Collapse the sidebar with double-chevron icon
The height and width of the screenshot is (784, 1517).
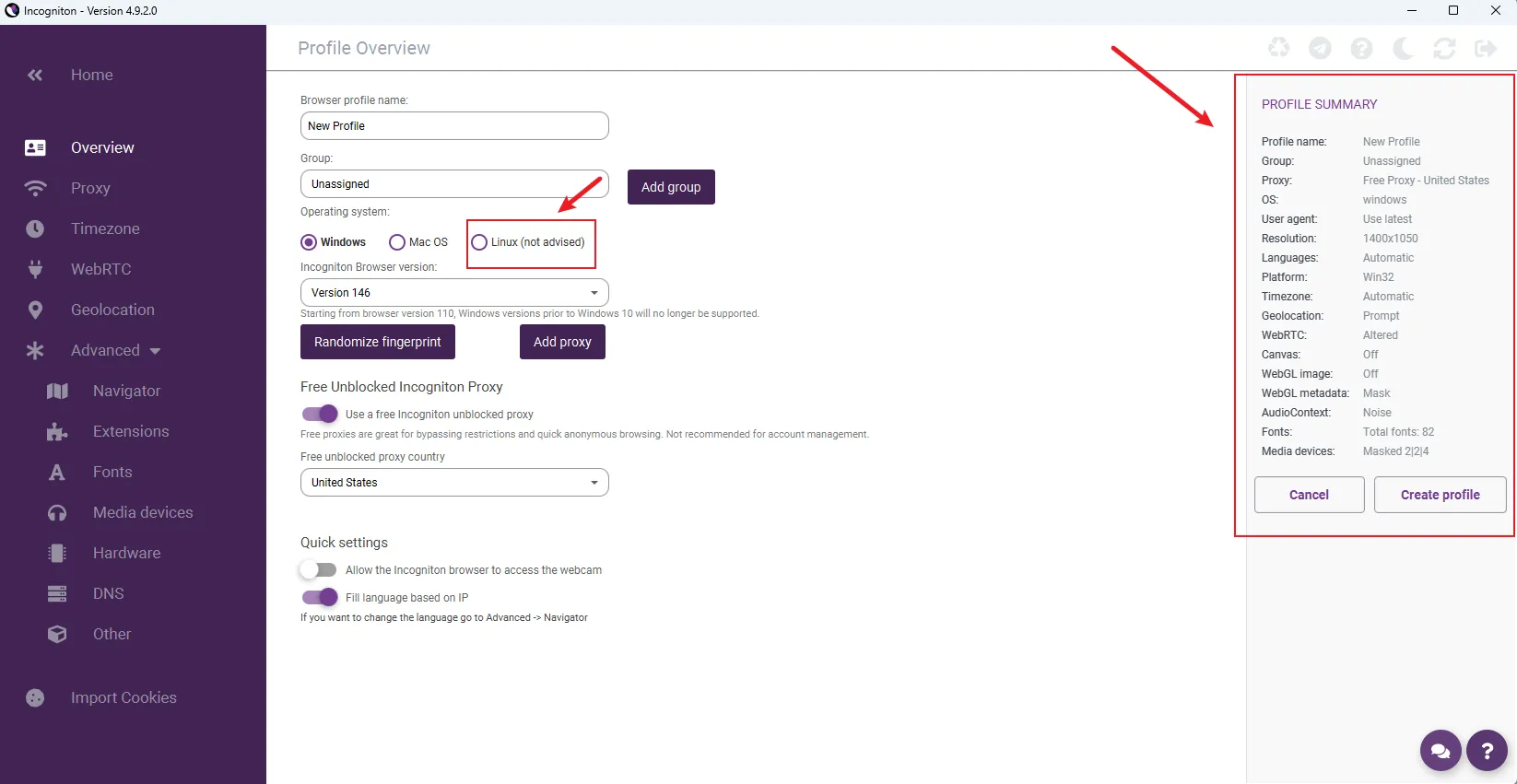[35, 76]
